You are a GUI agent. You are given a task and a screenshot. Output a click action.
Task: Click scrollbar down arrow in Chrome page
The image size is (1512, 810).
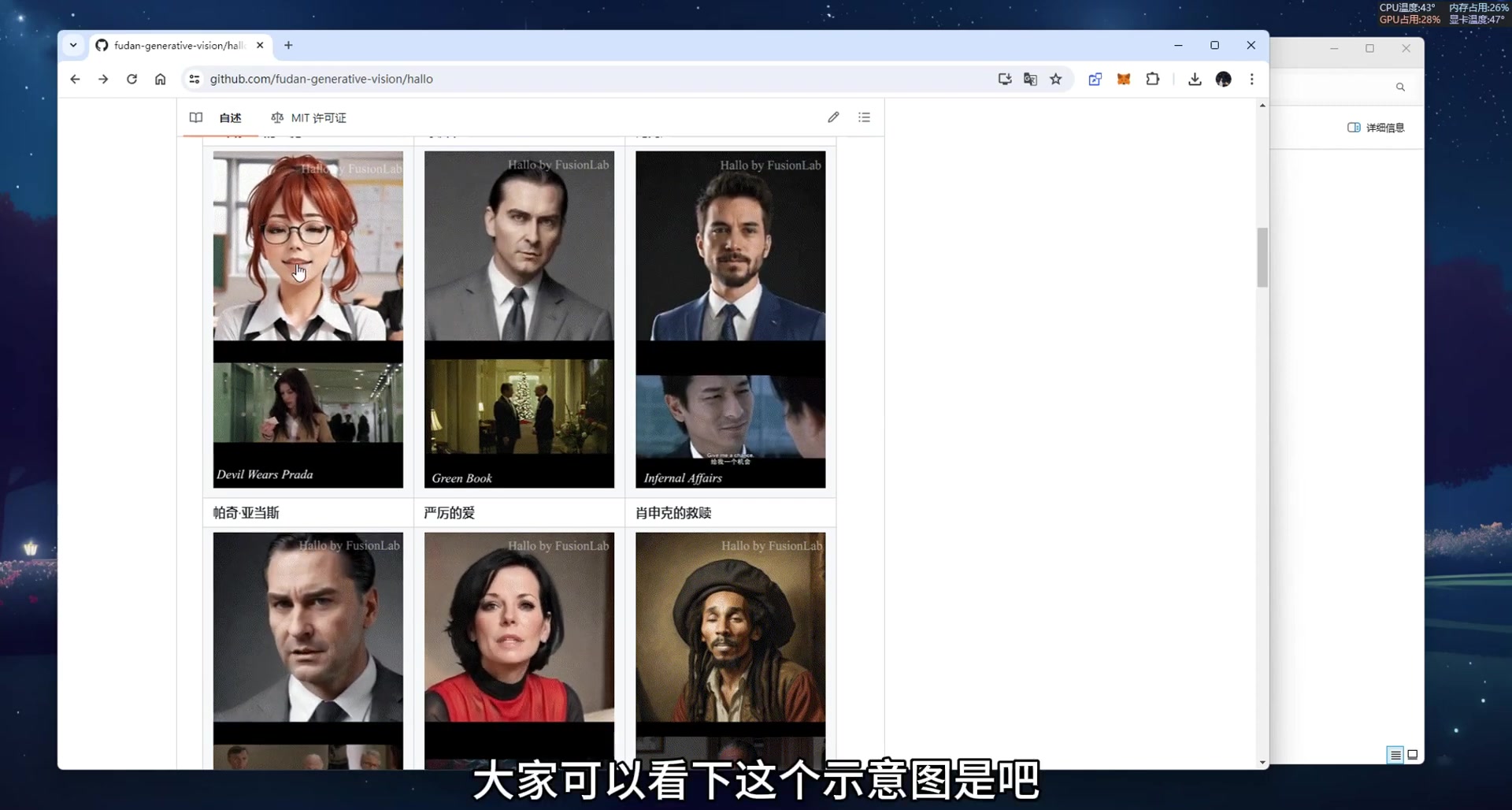coord(1262,763)
